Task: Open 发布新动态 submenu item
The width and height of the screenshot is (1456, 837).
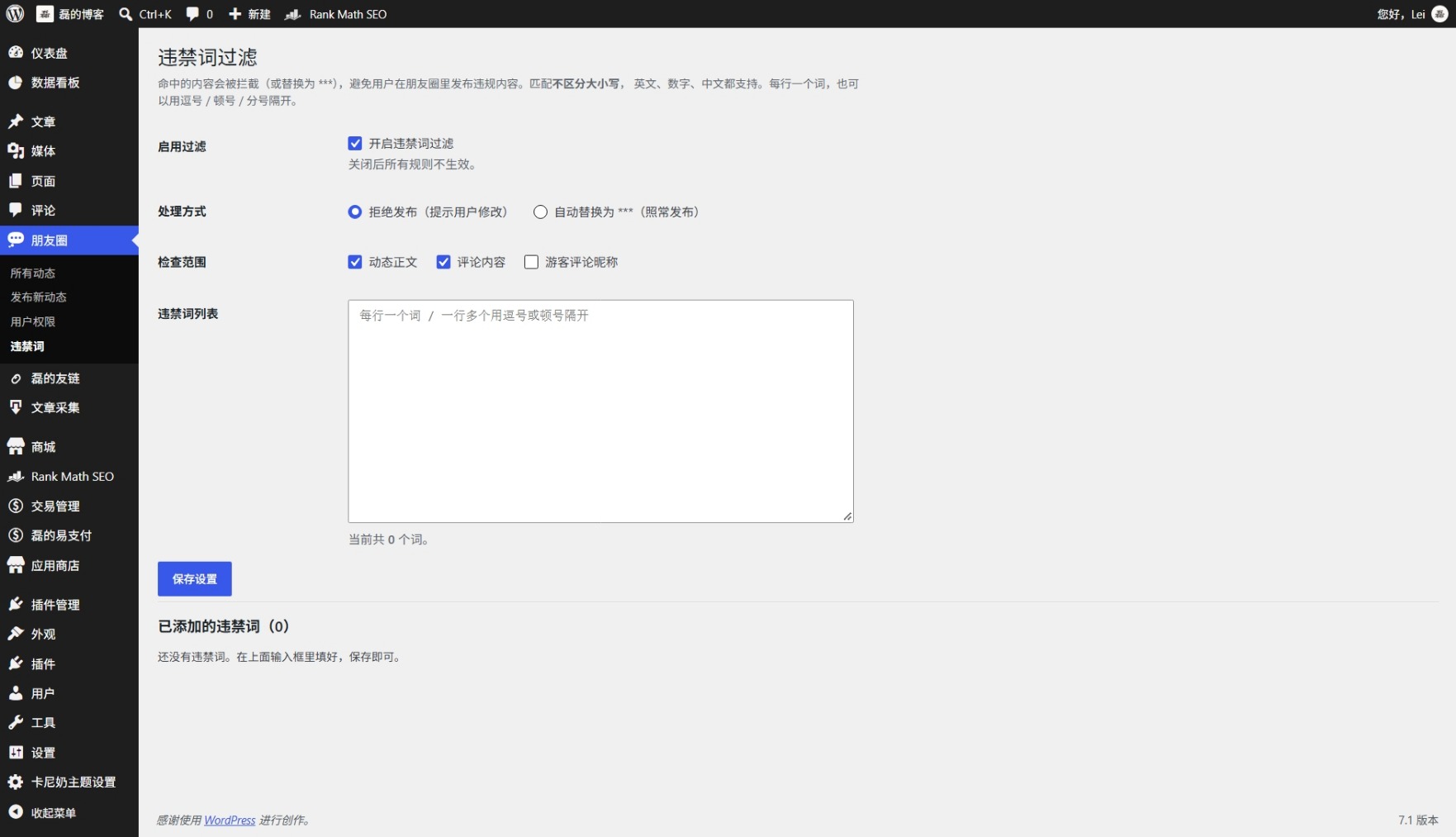Action: point(39,297)
